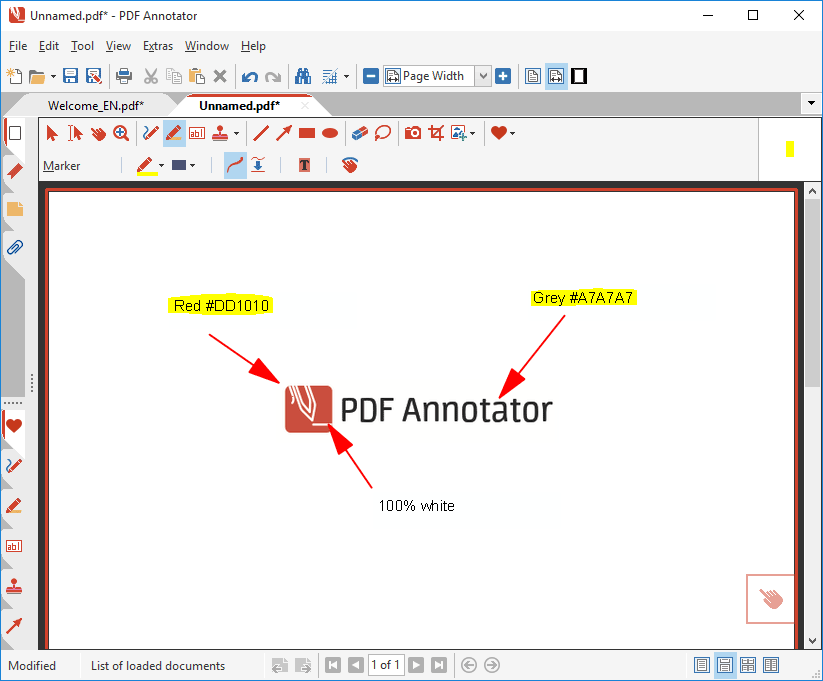This screenshot has height=681, width=823.
Task: Expand marker color dropdown arrow
Action: pos(161,166)
